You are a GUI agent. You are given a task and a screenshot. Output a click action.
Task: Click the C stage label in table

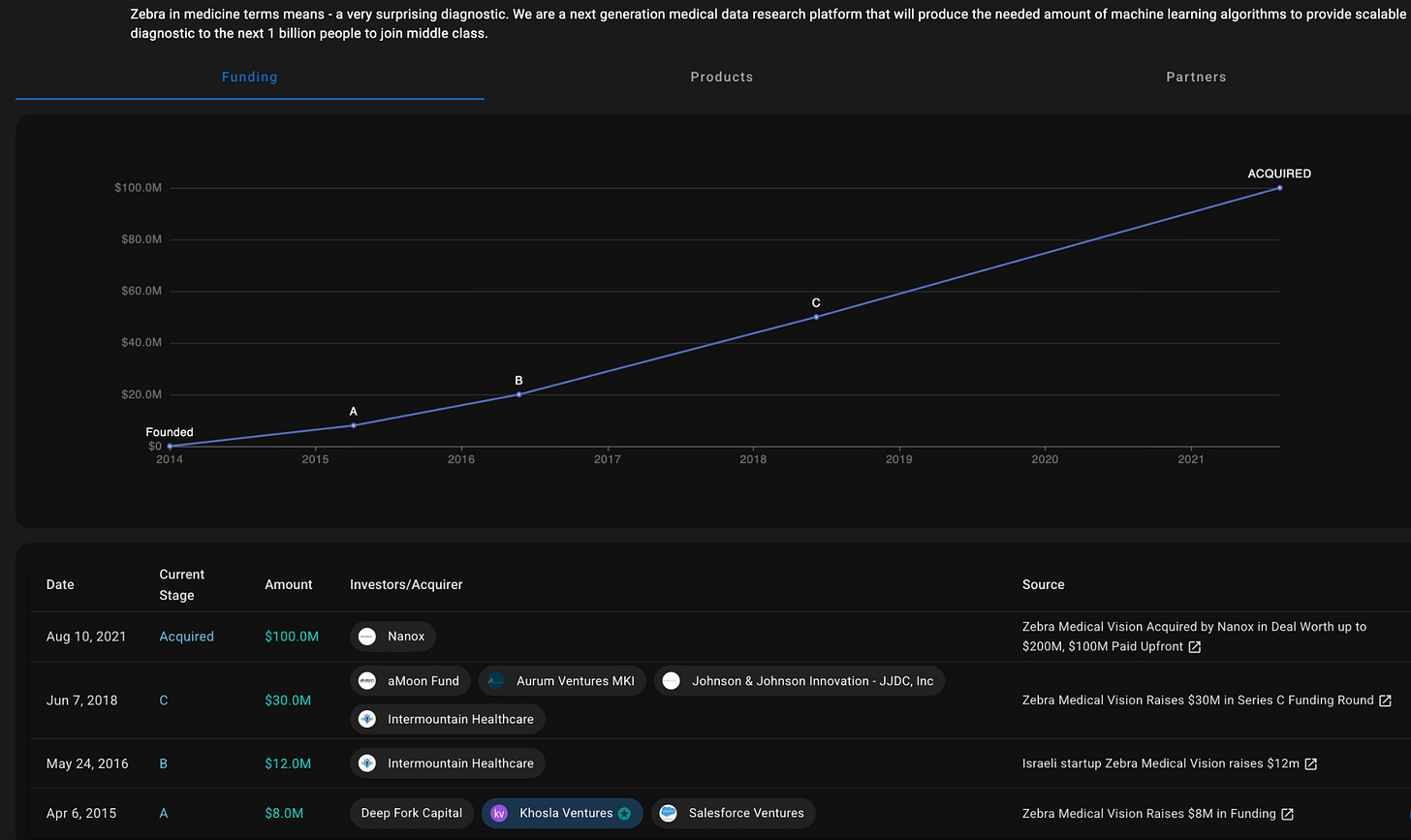click(164, 700)
